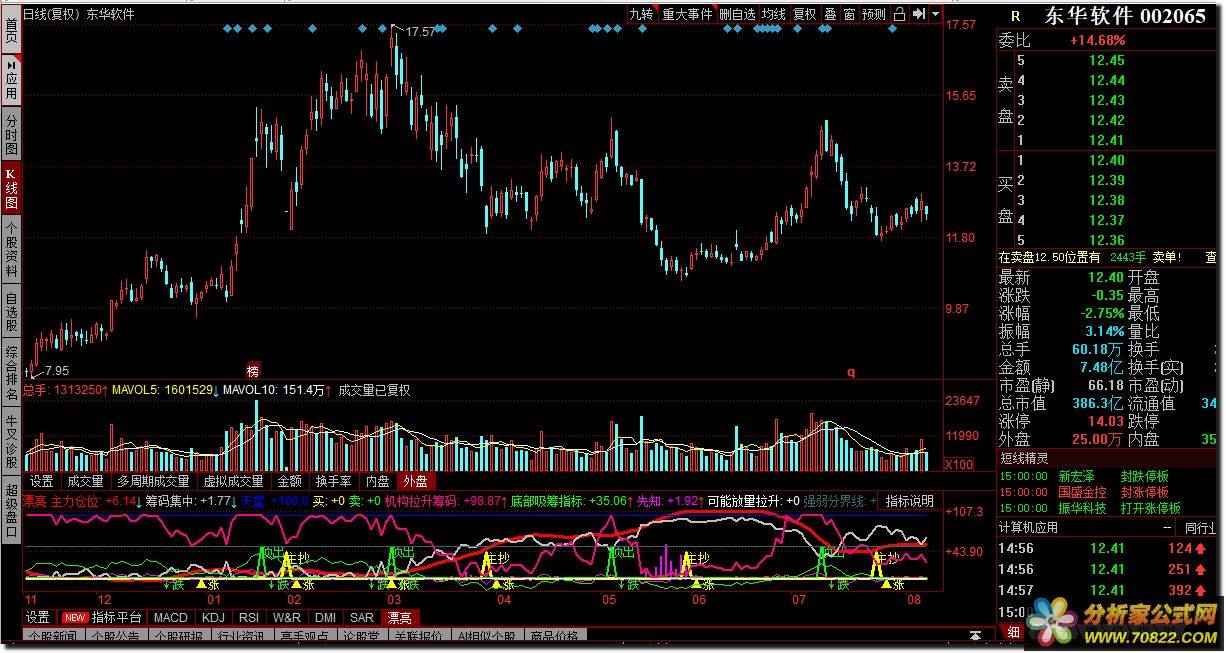Screen dimensions: 1226x653
Task: Open indicator panel 设置 at bottom
Action: 38,618
